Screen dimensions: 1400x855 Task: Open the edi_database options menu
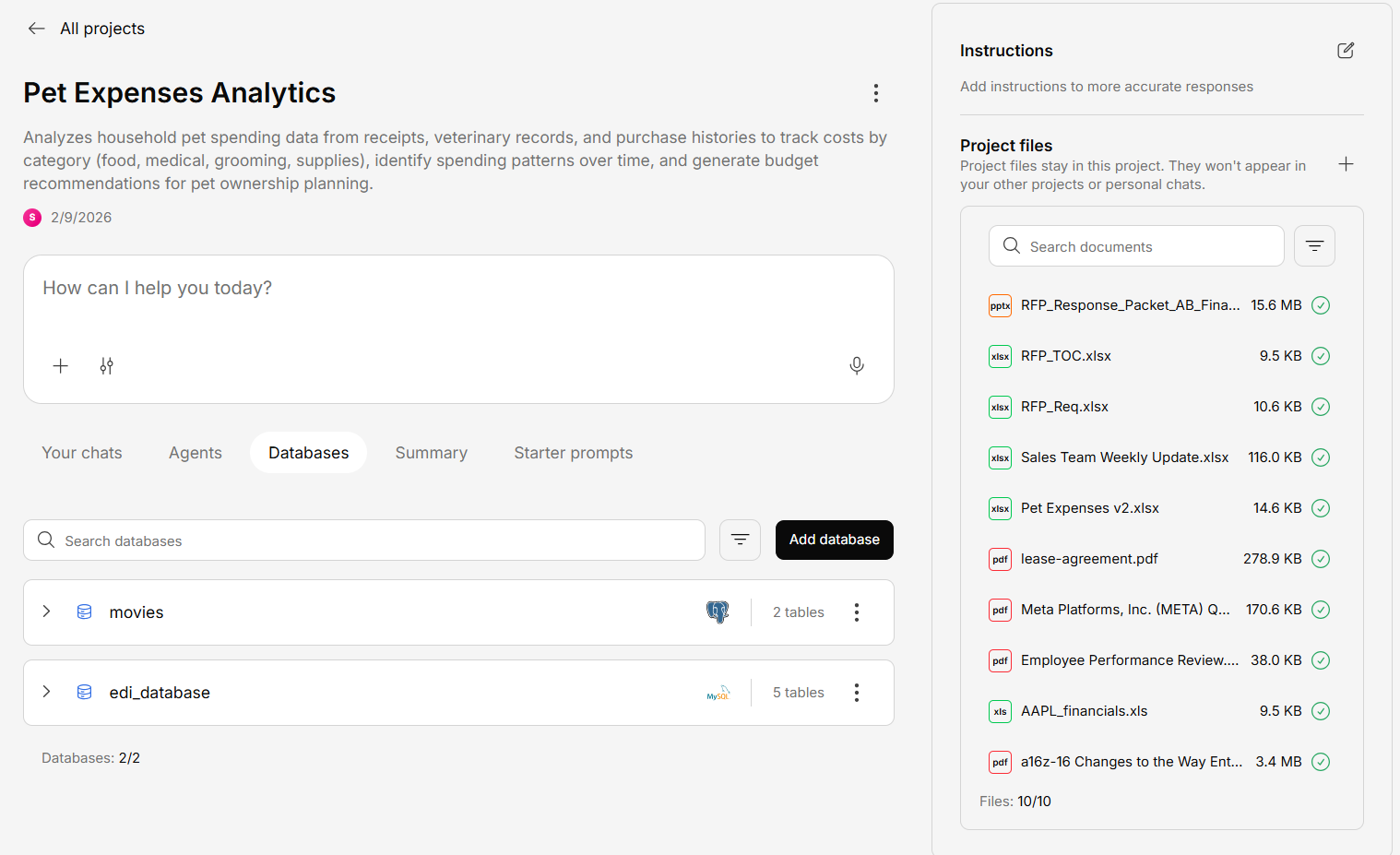[856, 693]
